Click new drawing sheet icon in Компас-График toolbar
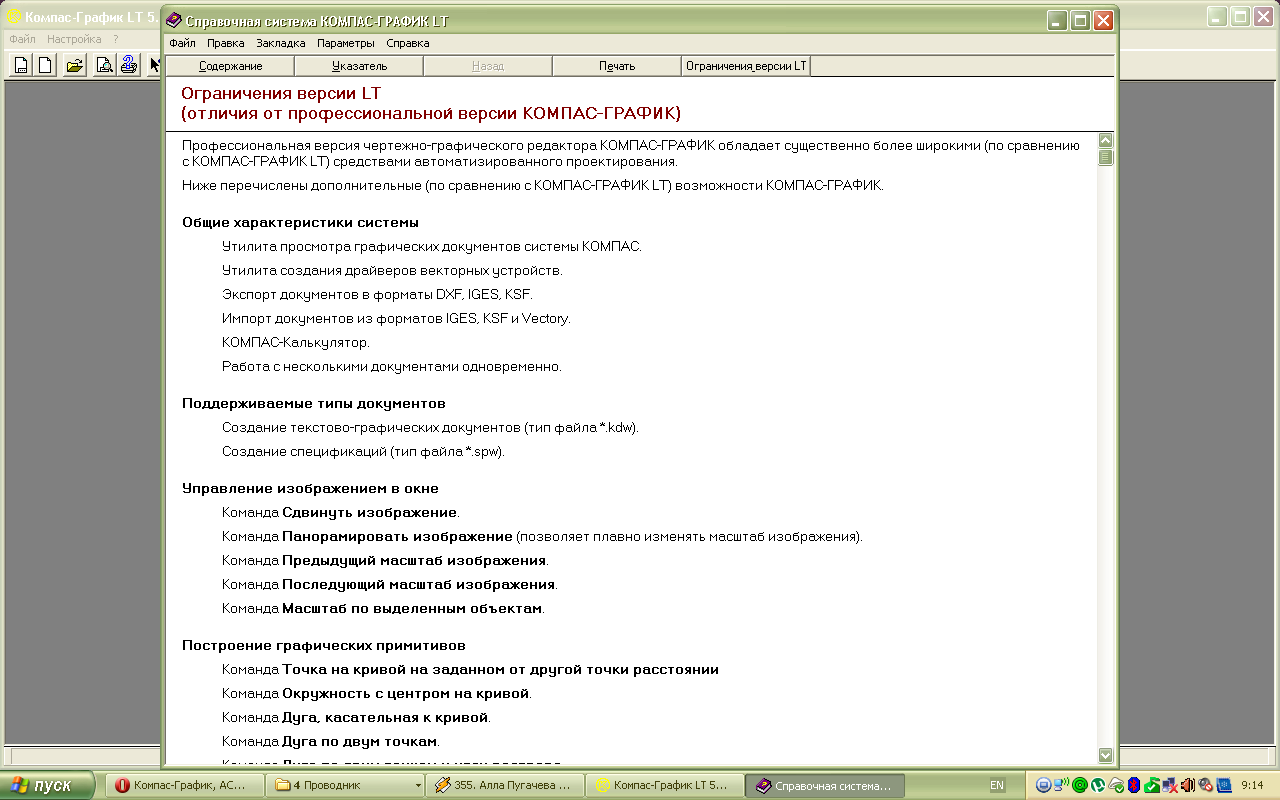This screenshot has width=1280, height=800. (21, 66)
